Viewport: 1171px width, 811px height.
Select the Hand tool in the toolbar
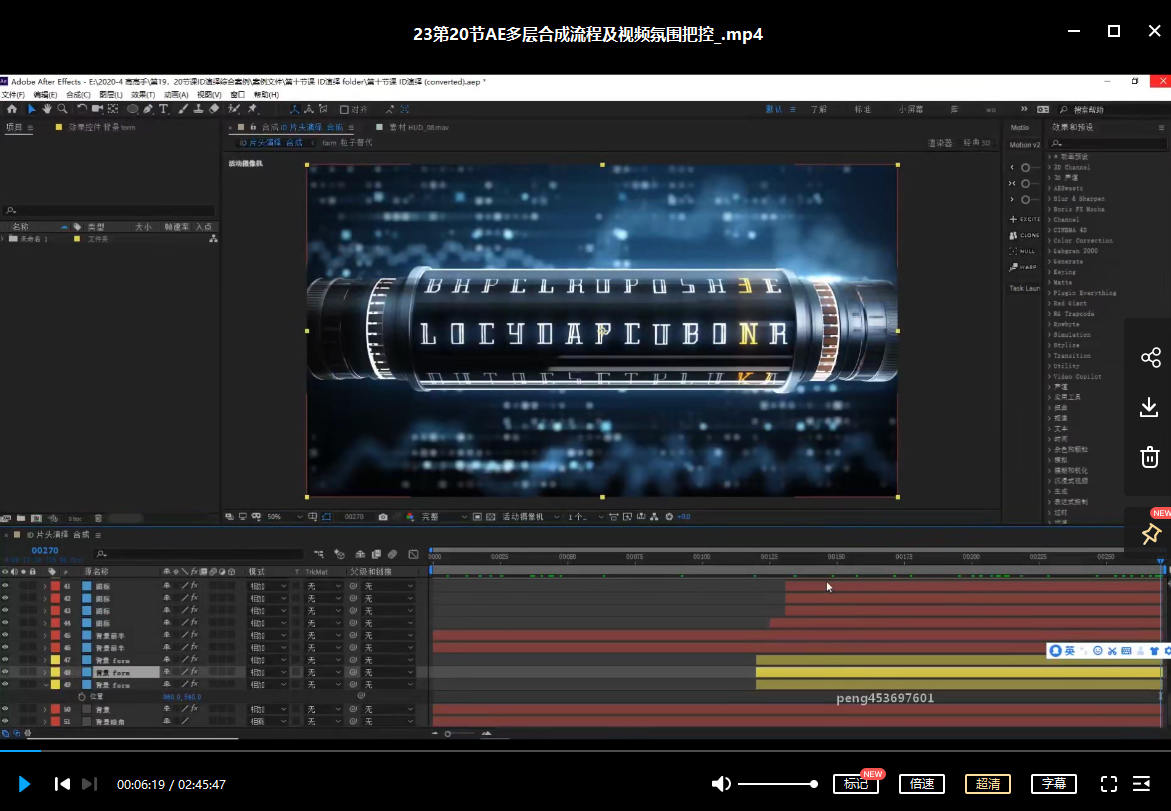[x=46, y=109]
